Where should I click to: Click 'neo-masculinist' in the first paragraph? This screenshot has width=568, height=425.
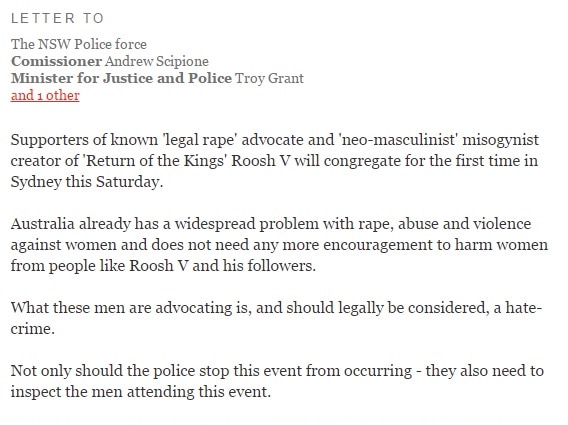point(400,140)
